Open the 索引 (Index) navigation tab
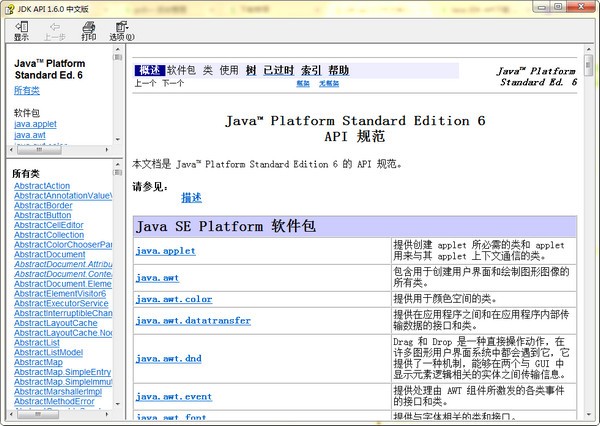The height and width of the screenshot is (426, 600). pos(311,70)
